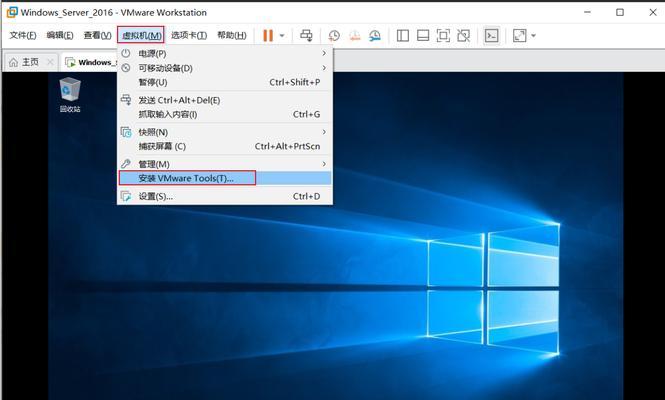The image size is (665, 400).
Task: Click the console view toolbar icon
Action: (x=492, y=36)
